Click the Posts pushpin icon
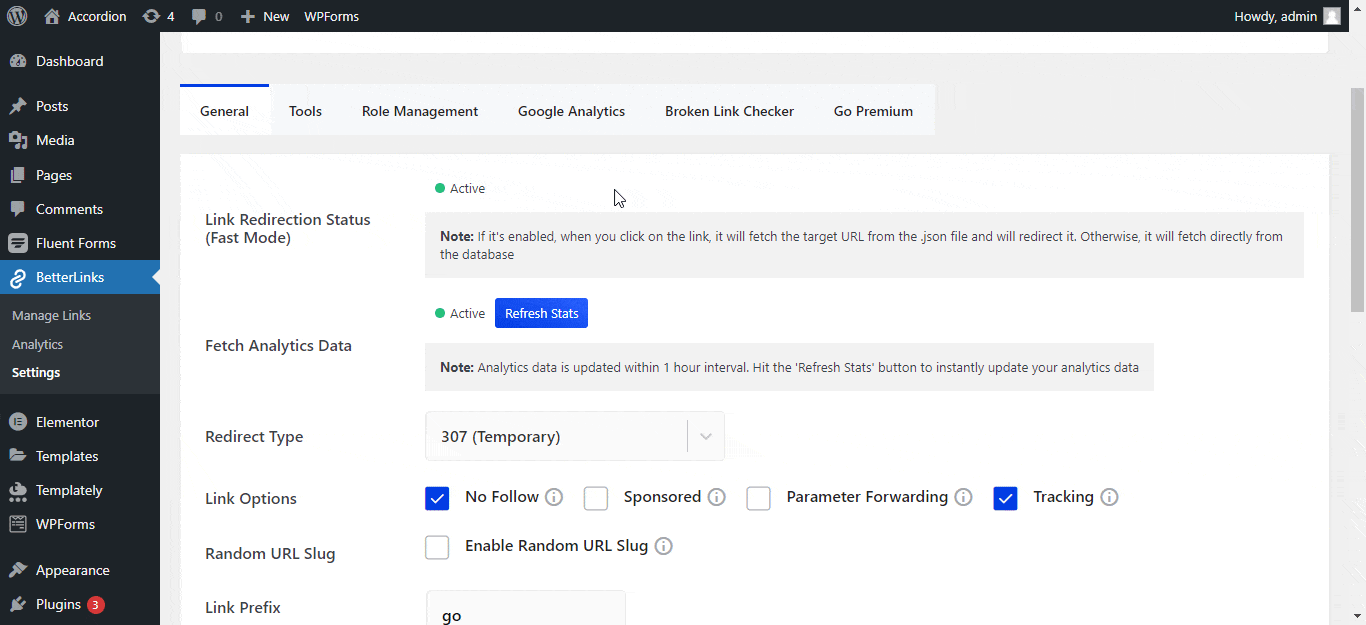The image size is (1366, 625). [x=18, y=106]
